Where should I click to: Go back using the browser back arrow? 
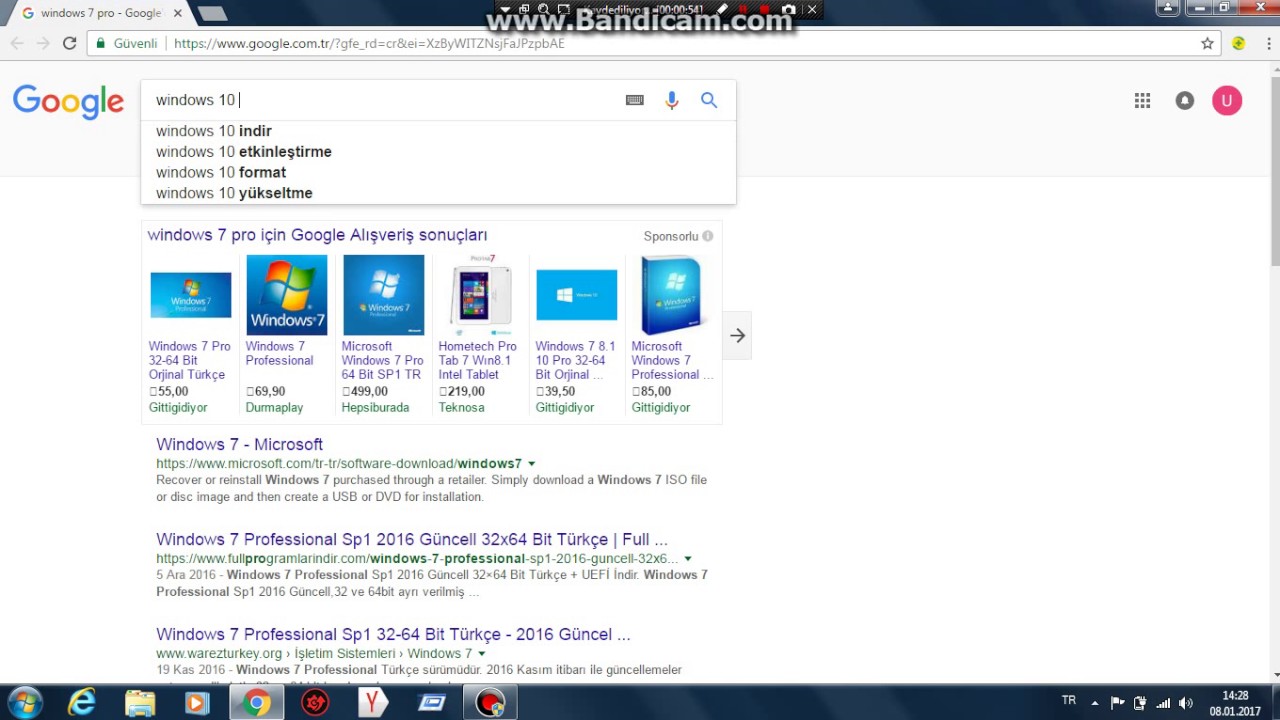17,43
